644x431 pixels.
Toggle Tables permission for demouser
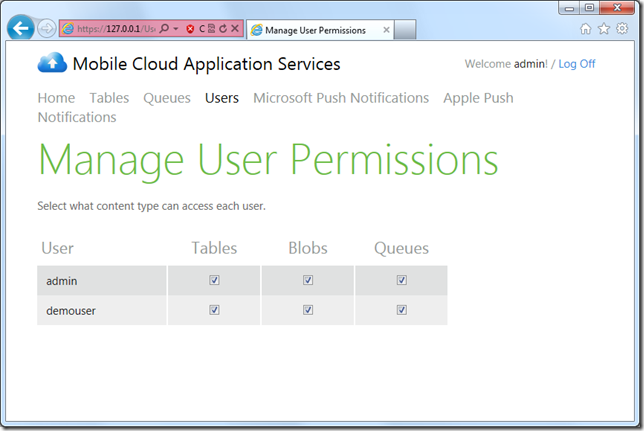pos(214,310)
